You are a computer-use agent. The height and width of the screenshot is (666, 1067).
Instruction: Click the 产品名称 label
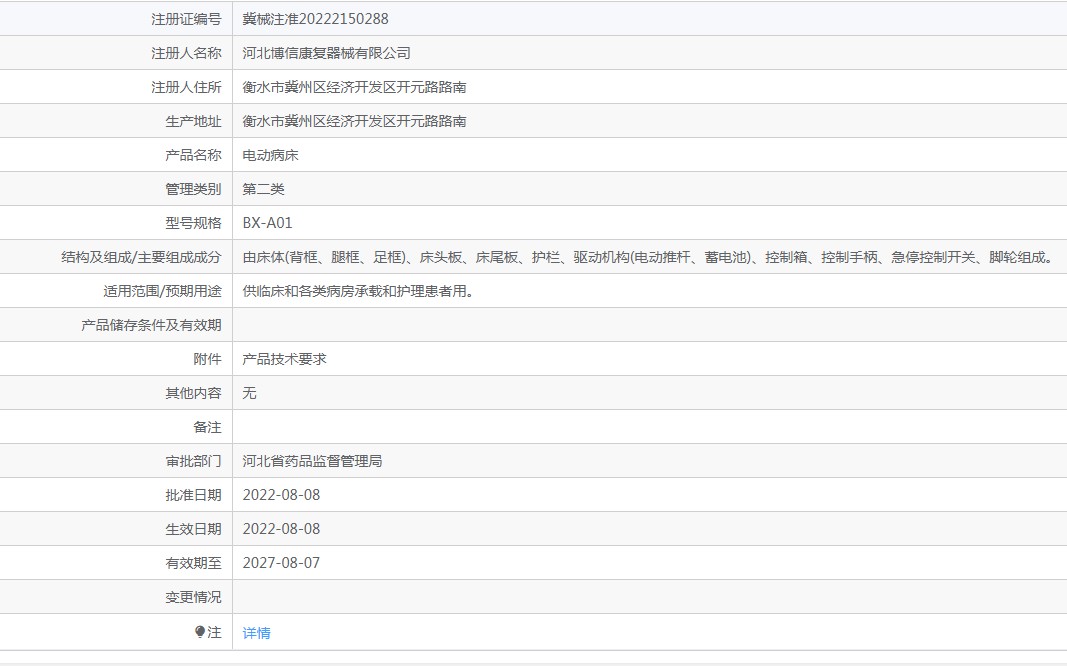(193, 155)
